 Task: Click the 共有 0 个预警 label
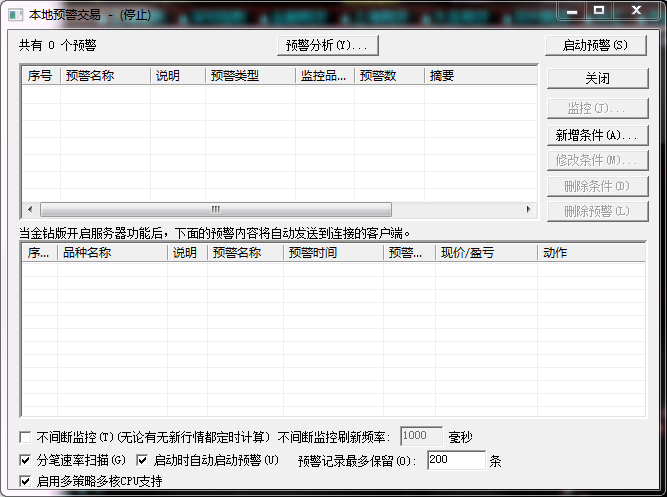[57, 45]
